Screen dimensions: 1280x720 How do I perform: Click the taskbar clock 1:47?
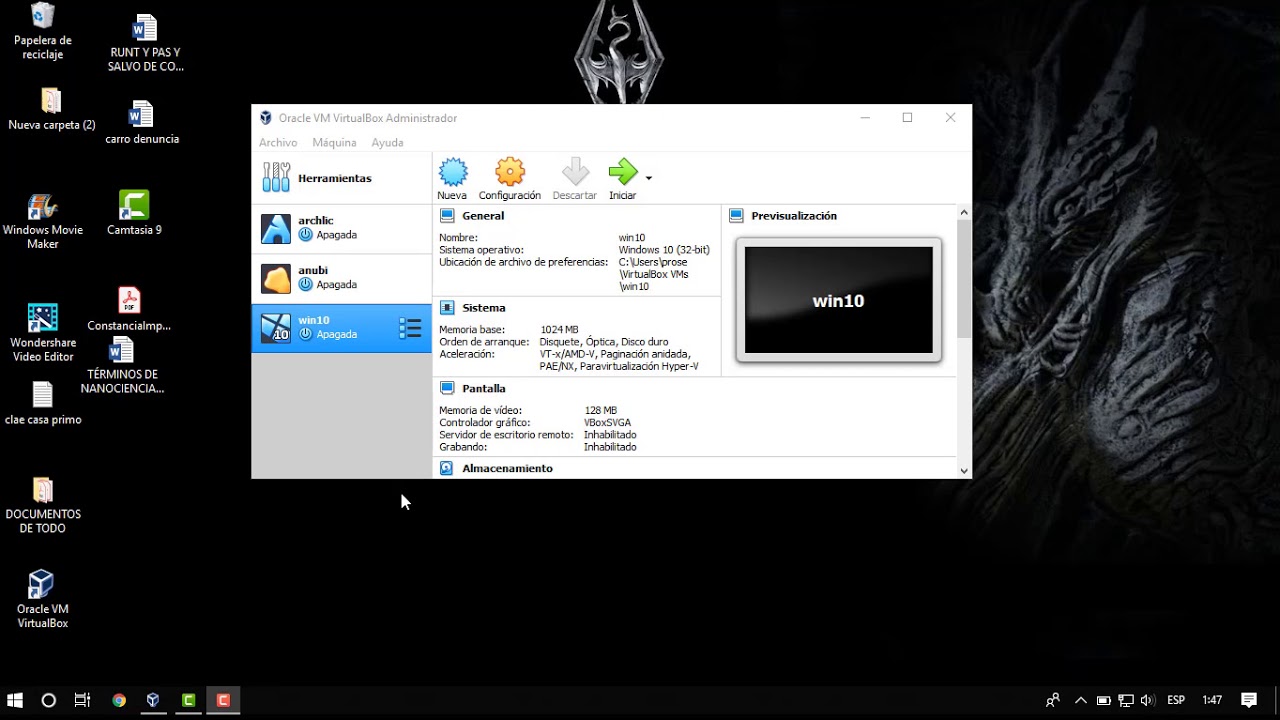pyautogui.click(x=1212, y=700)
